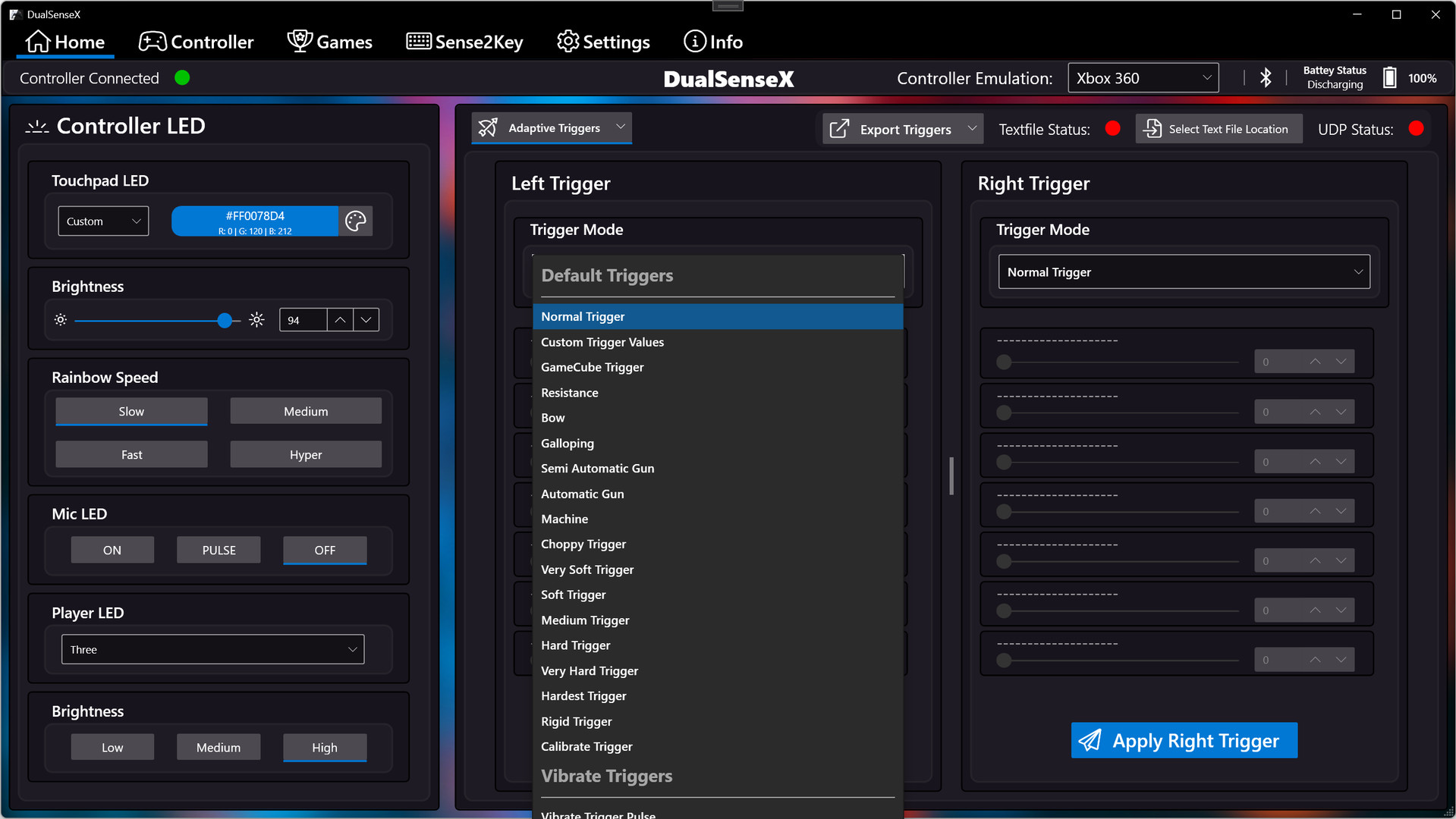This screenshot has width=1456, height=819.
Task: Choose Galloping from the trigger mode list
Action: [x=568, y=444]
